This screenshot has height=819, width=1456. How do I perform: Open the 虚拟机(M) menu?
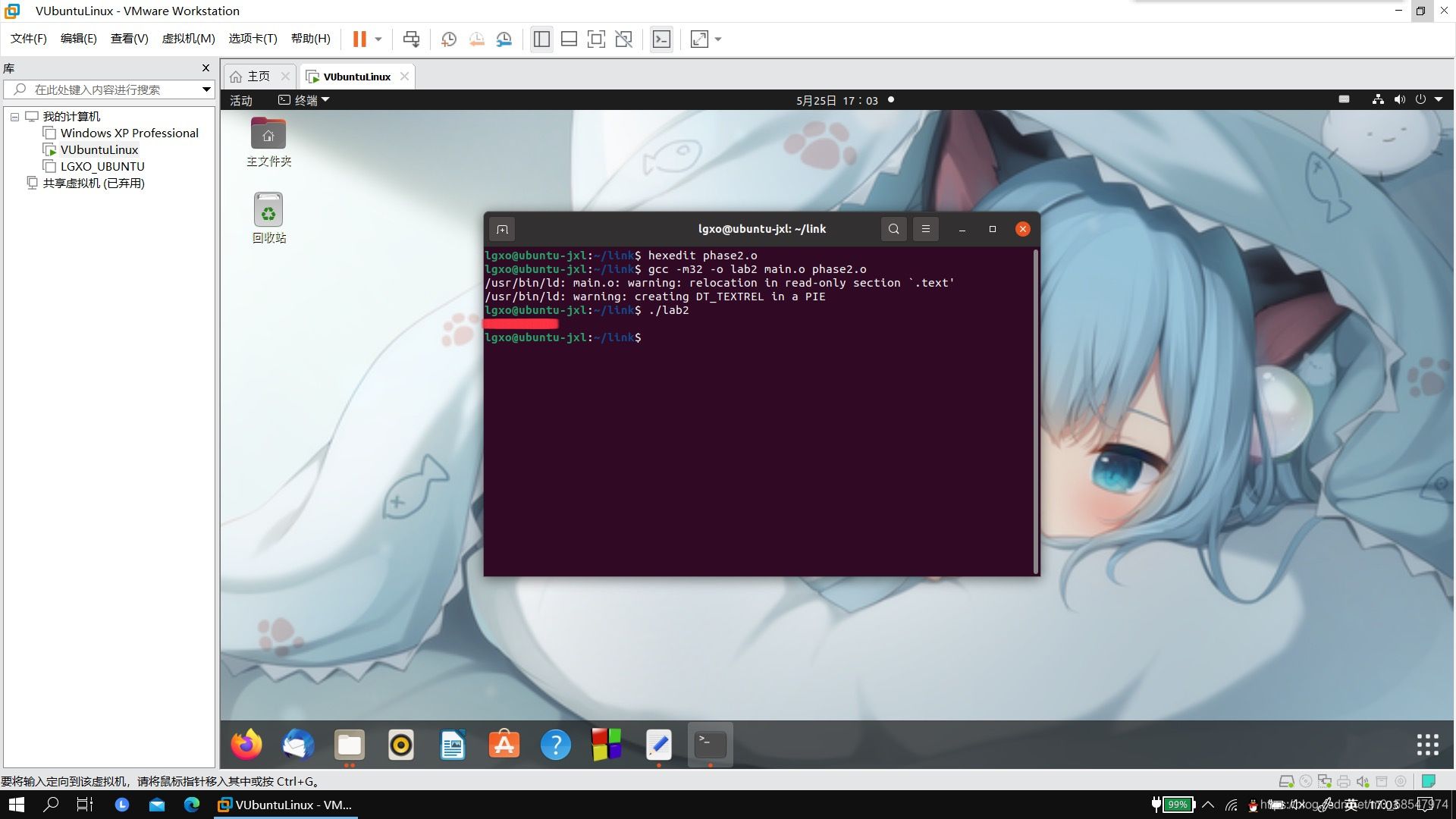coord(189,39)
